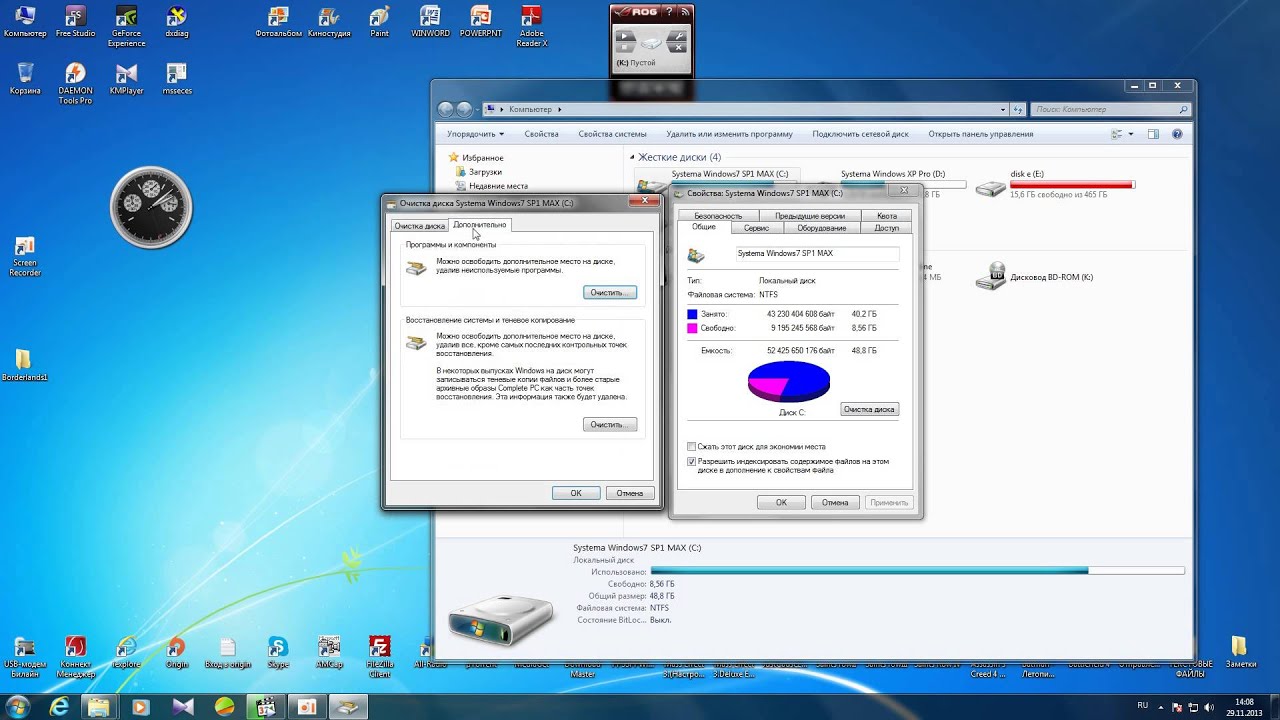This screenshot has width=1280, height=720.
Task: Click the address bar refresh icon
Action: [x=1018, y=109]
